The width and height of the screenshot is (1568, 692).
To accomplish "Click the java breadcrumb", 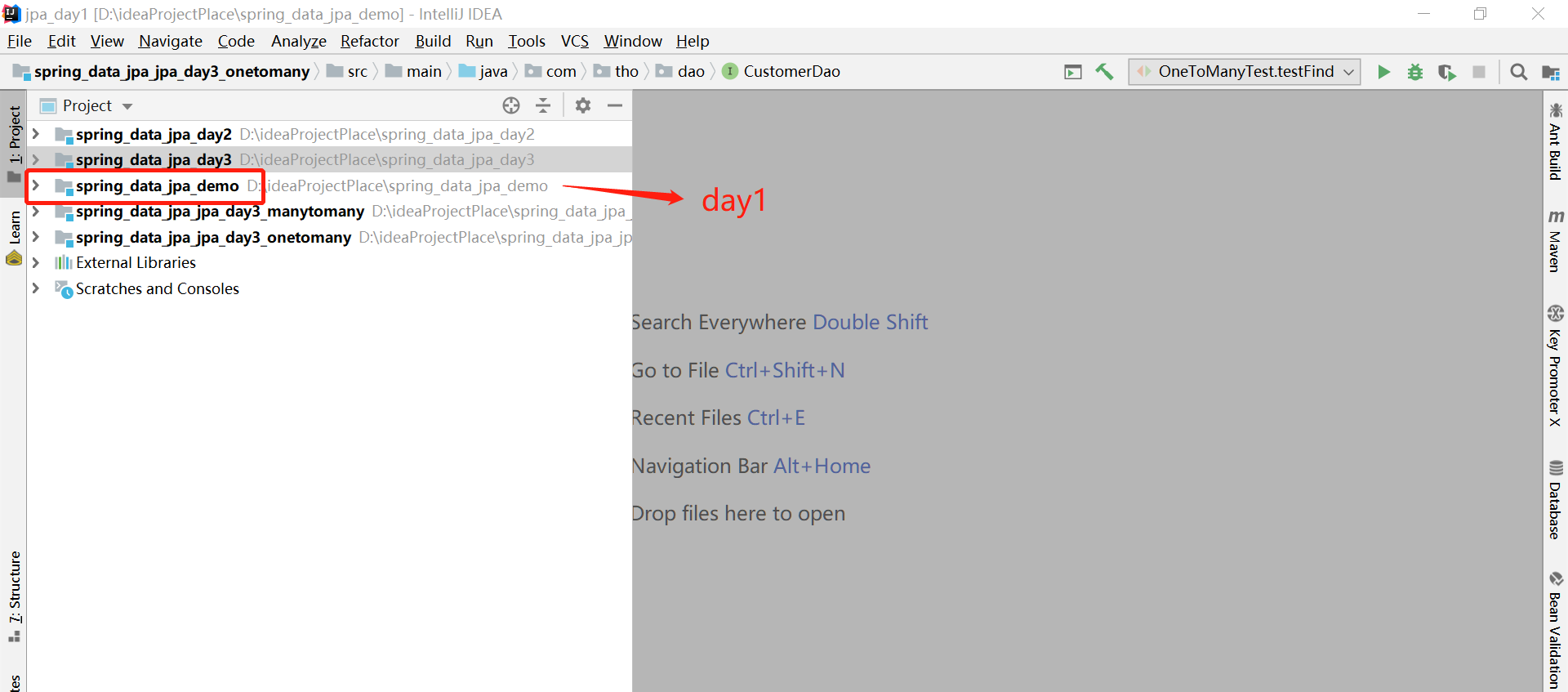I will (483, 72).
